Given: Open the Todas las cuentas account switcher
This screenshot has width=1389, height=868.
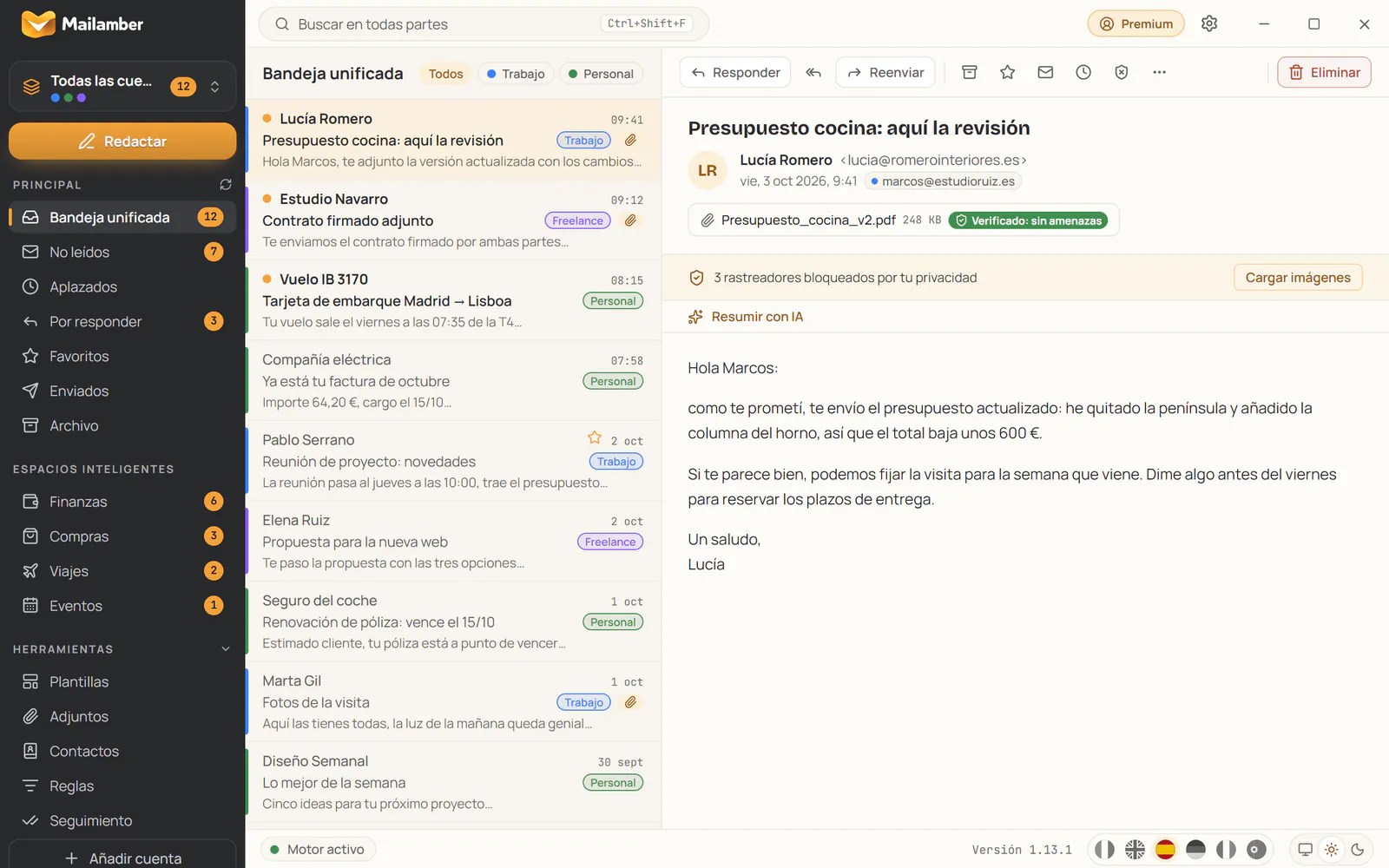Looking at the screenshot, I should click(x=122, y=86).
